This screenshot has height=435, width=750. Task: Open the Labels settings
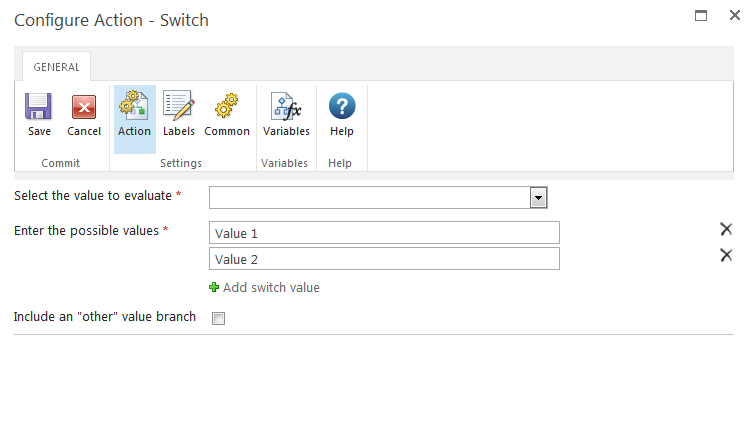tap(178, 107)
